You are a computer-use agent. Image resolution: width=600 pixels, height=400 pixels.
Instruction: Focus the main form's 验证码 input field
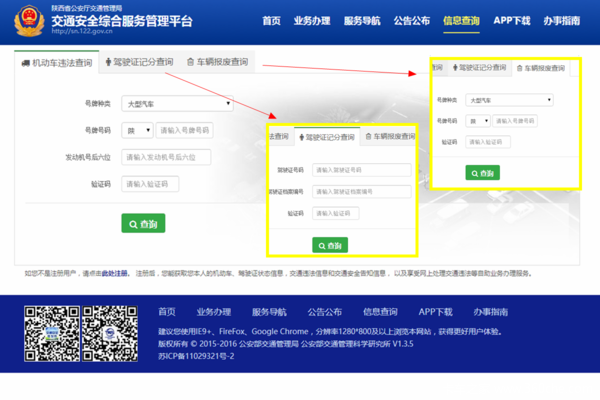pyautogui.click(x=150, y=184)
